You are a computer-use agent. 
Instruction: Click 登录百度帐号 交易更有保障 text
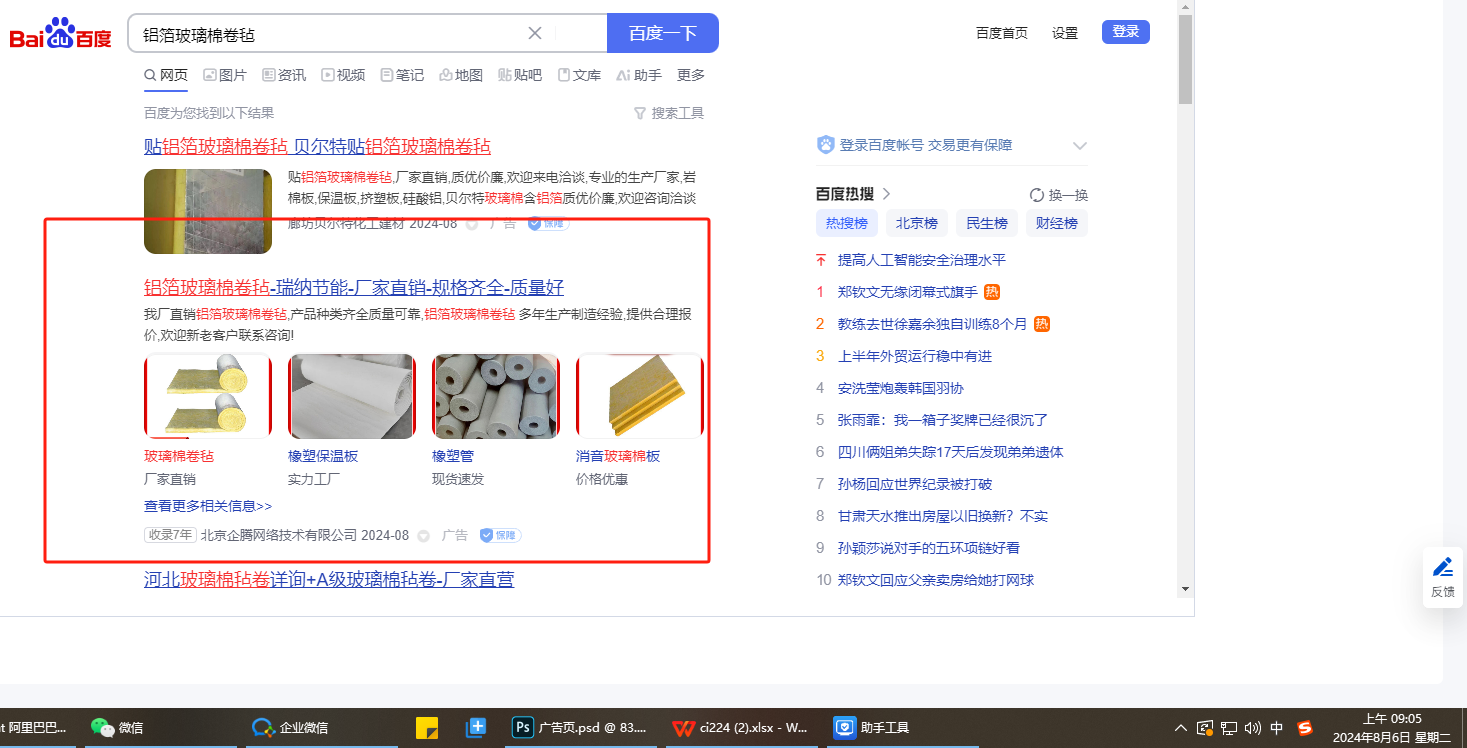(x=926, y=145)
